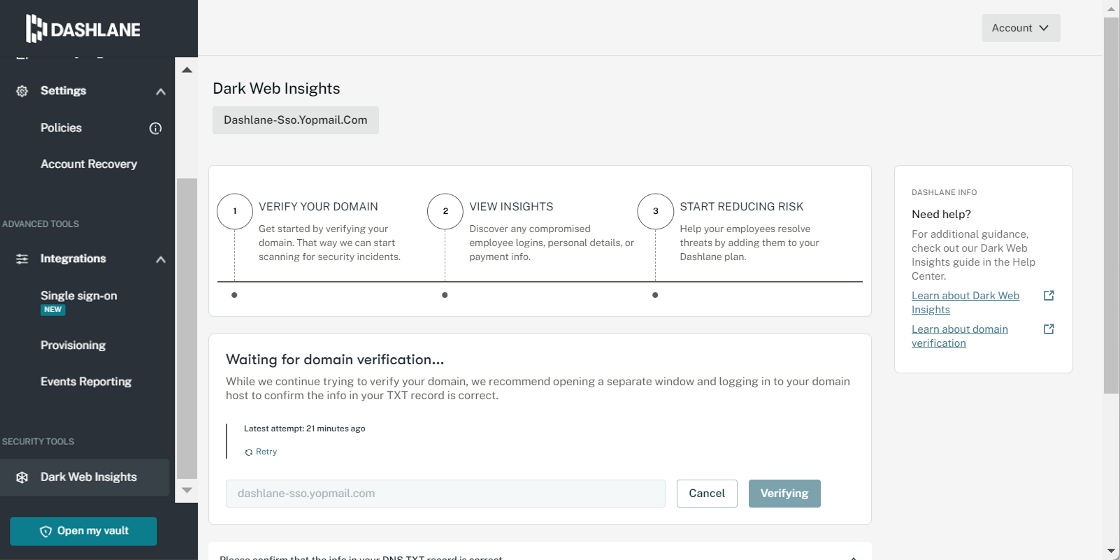
Task: Select Dark Web Insights in sidebar
Action: (84, 477)
